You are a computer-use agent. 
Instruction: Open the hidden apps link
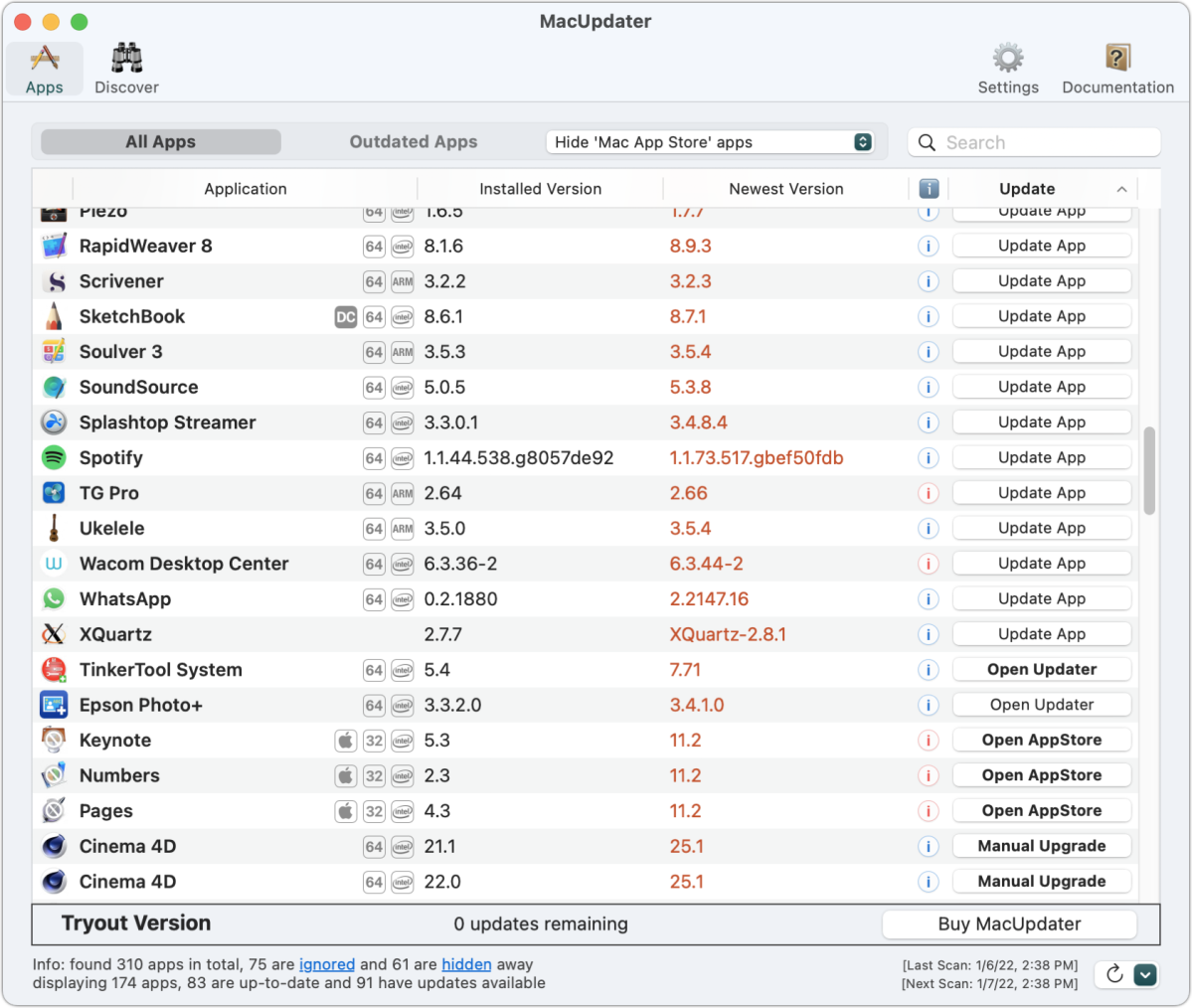pyautogui.click(x=466, y=964)
